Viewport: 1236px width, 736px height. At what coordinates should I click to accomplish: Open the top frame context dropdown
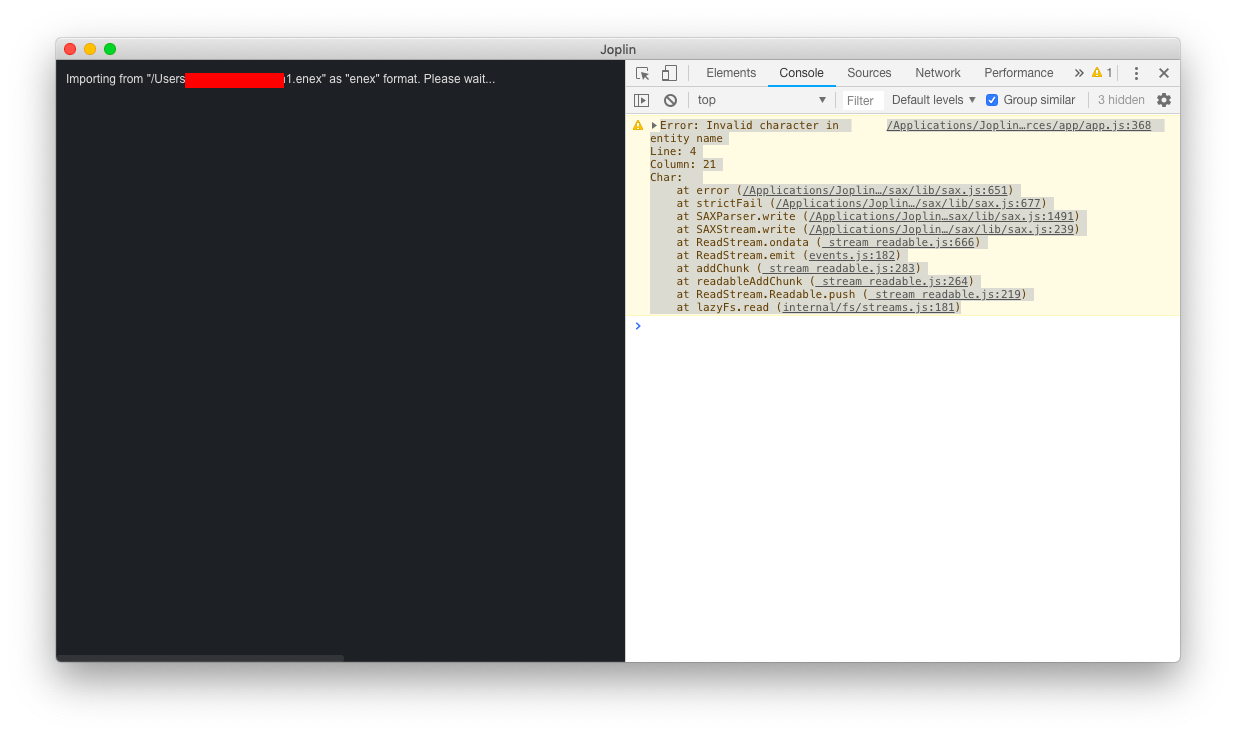[x=760, y=99]
